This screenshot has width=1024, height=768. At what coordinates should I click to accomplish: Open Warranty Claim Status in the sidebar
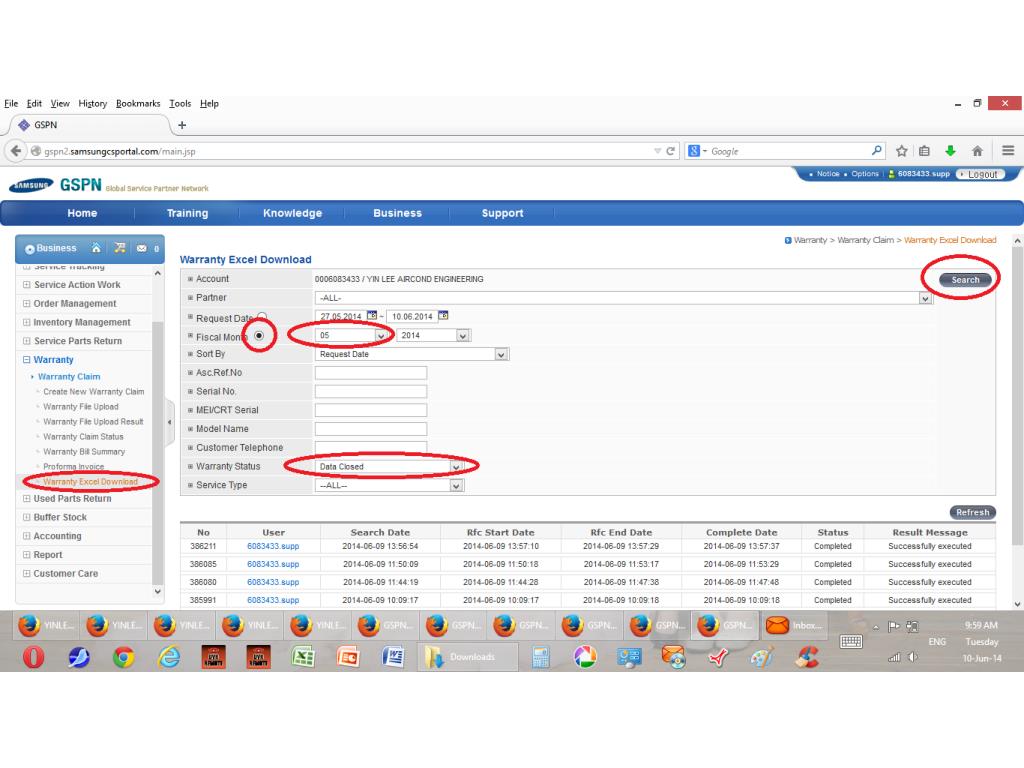click(x=83, y=436)
